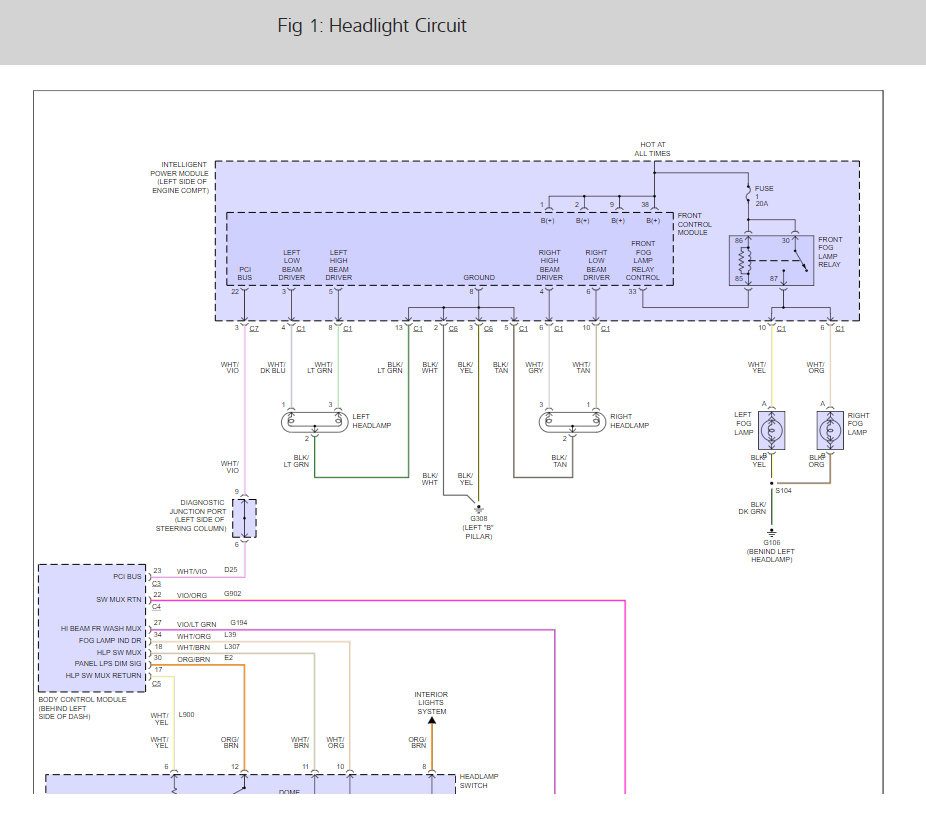Select the 'INTELLIGENT POWER MODULE' label
This screenshot has width=926, height=825.
pos(180,177)
